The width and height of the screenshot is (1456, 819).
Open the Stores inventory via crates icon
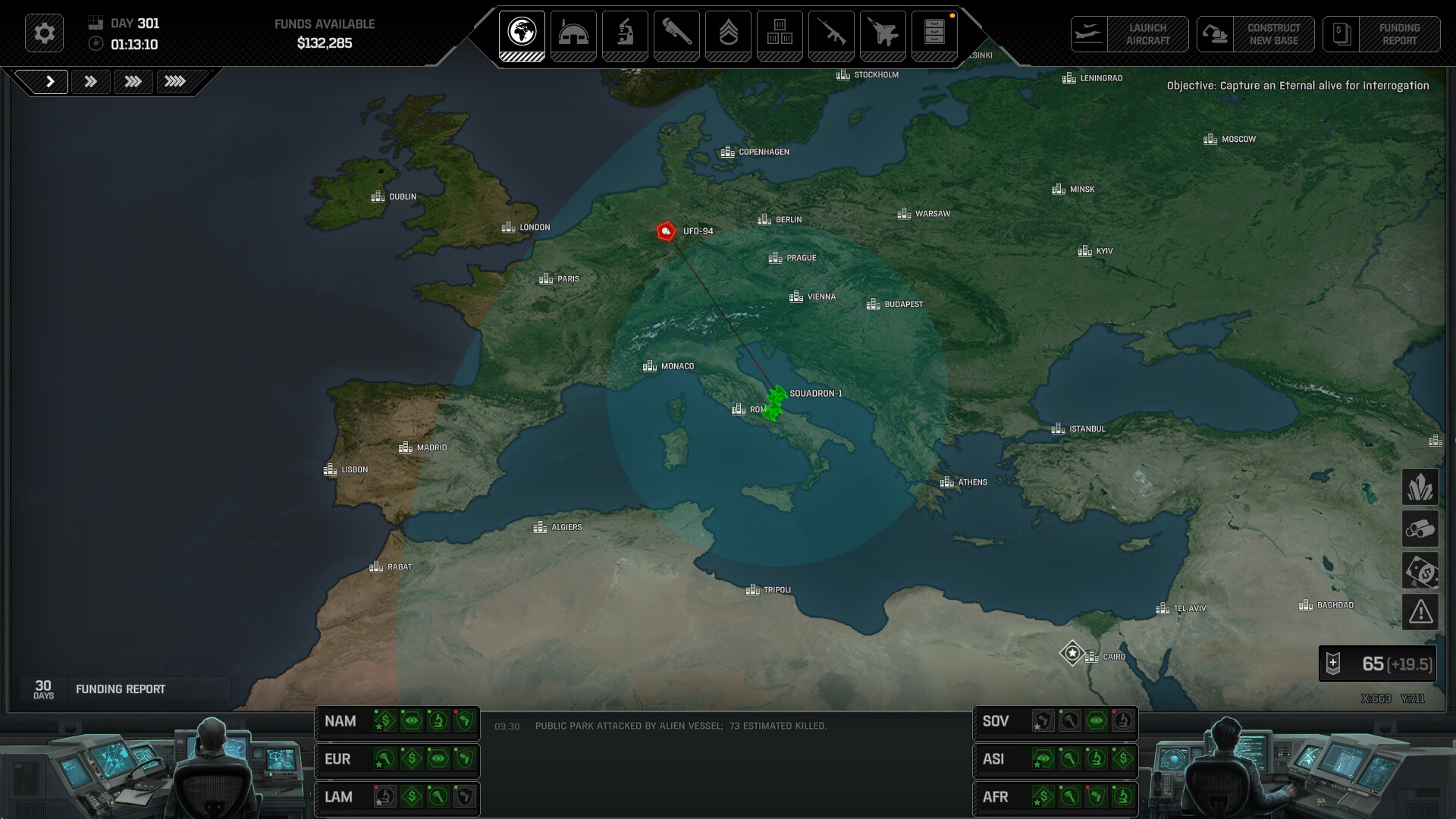pos(780,34)
